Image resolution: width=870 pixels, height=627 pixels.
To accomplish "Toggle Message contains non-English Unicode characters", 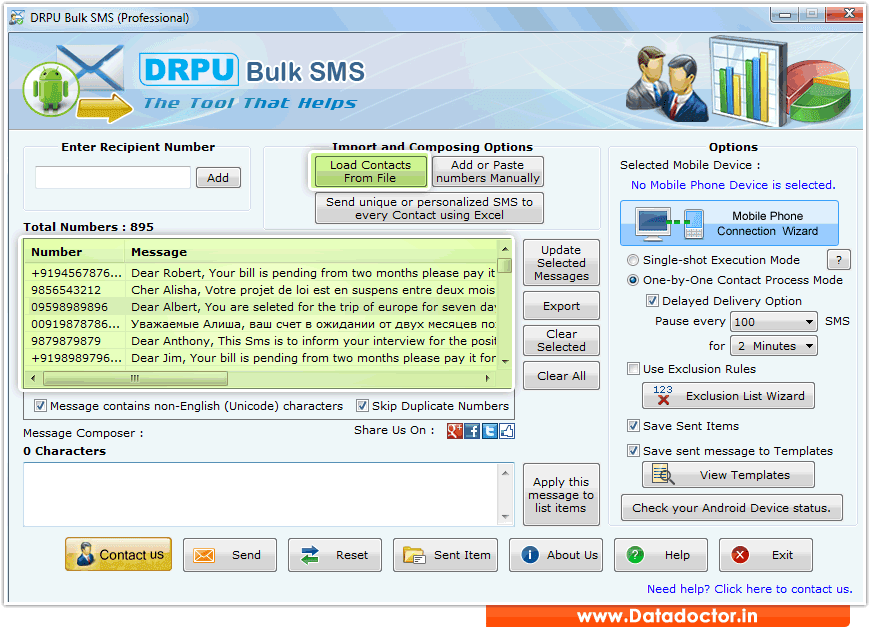I will 40,406.
